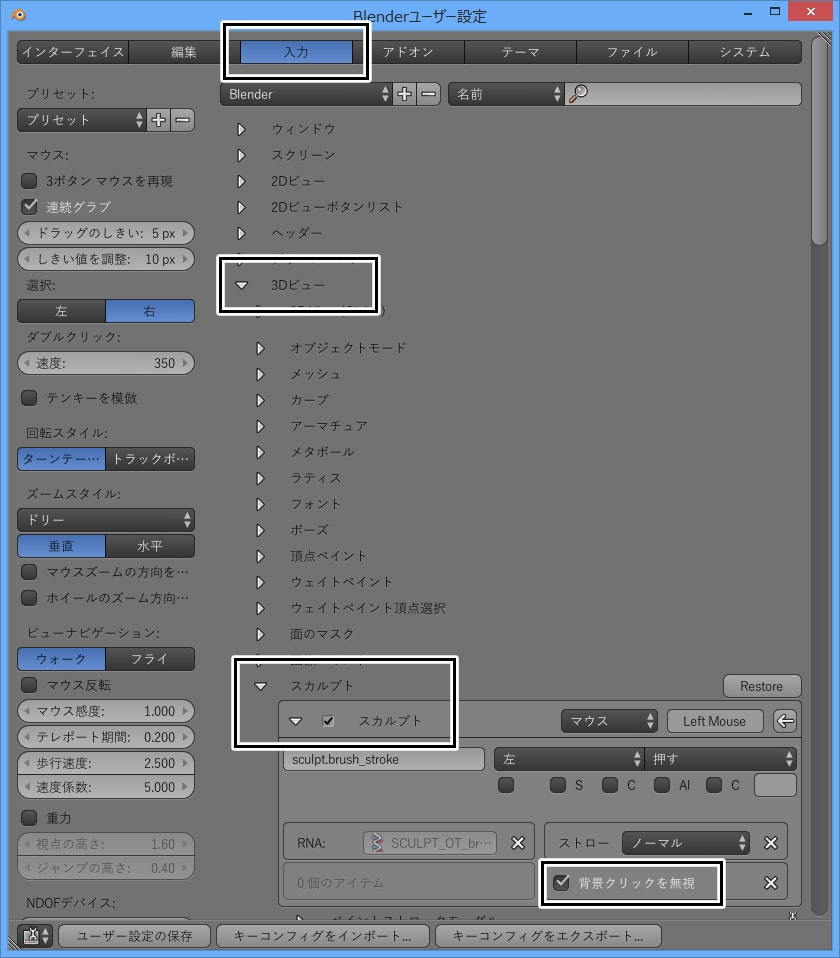
Task: Open the アドオン tab
Action: tap(408, 52)
